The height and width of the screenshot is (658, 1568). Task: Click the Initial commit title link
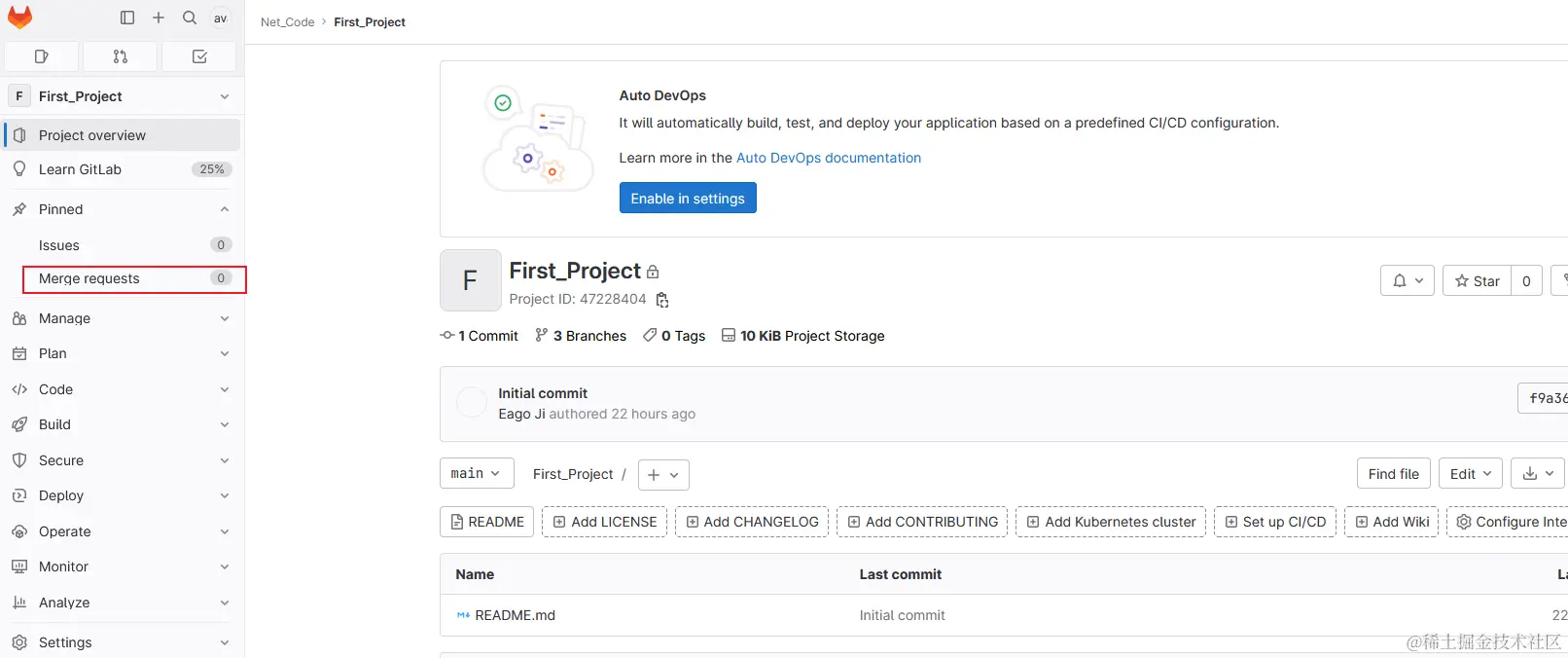click(x=543, y=393)
